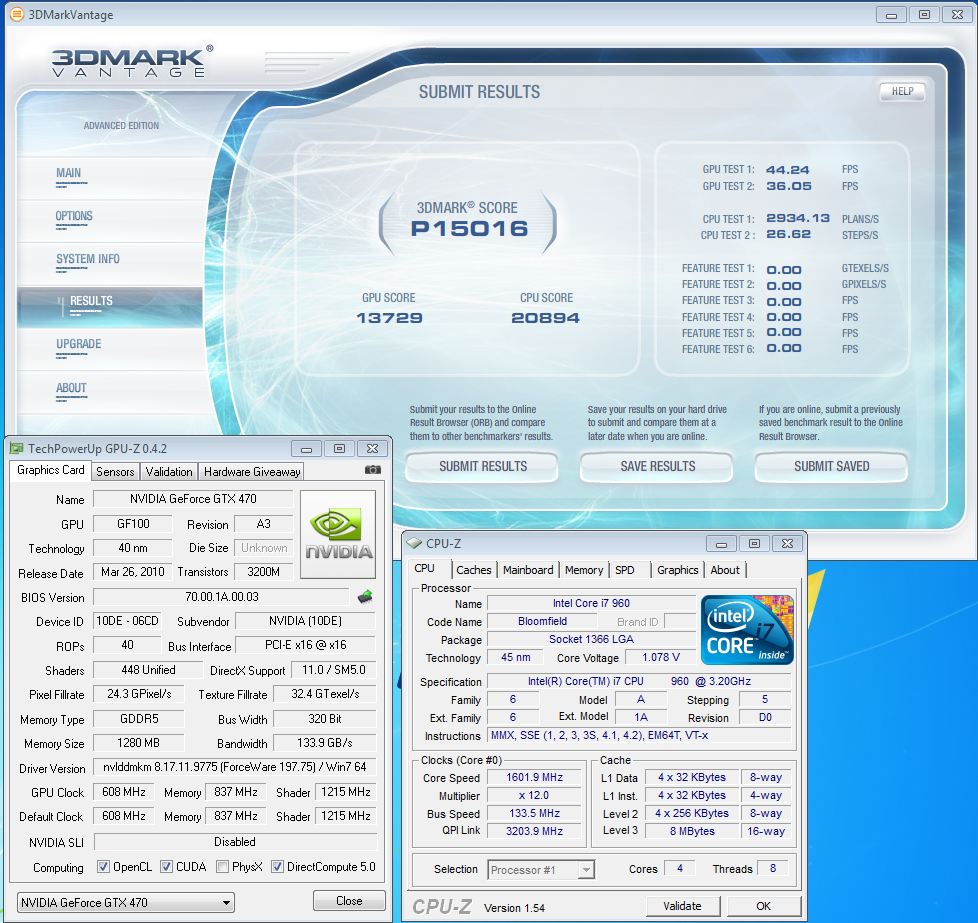Viewport: 978px width, 923px height.
Task: Click the GPU-Z title bar icon
Action: [17, 448]
